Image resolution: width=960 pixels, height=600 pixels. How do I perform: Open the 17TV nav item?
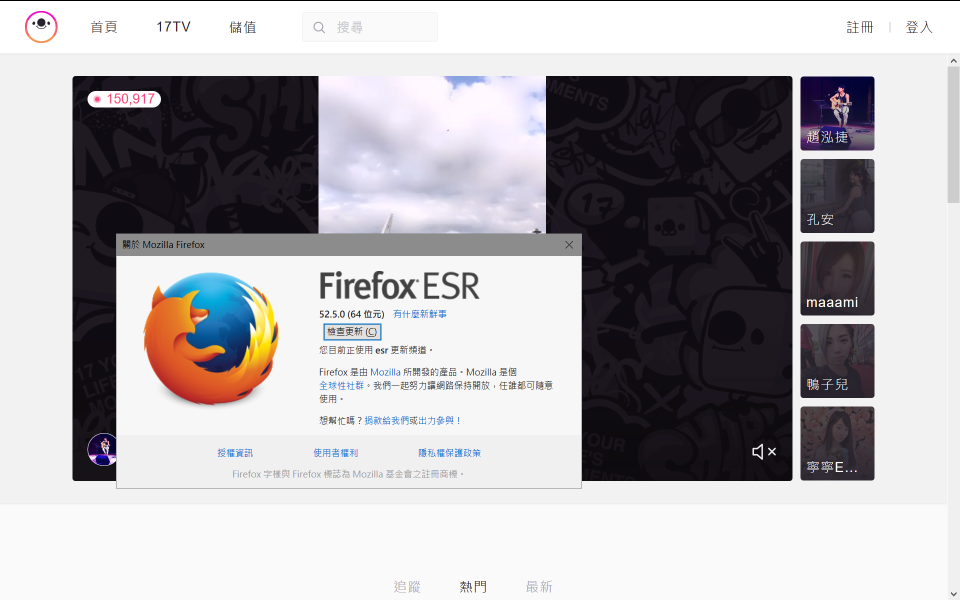coord(173,27)
